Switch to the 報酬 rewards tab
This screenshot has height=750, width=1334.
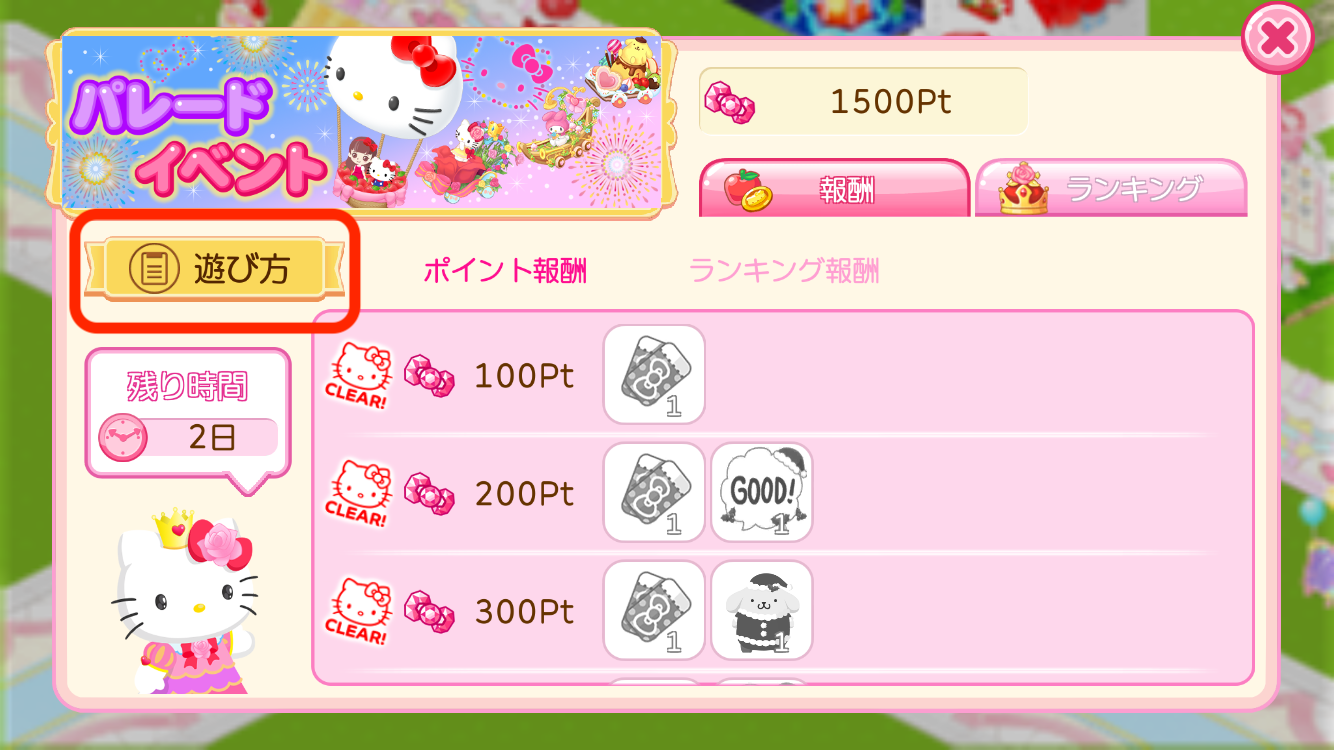834,187
